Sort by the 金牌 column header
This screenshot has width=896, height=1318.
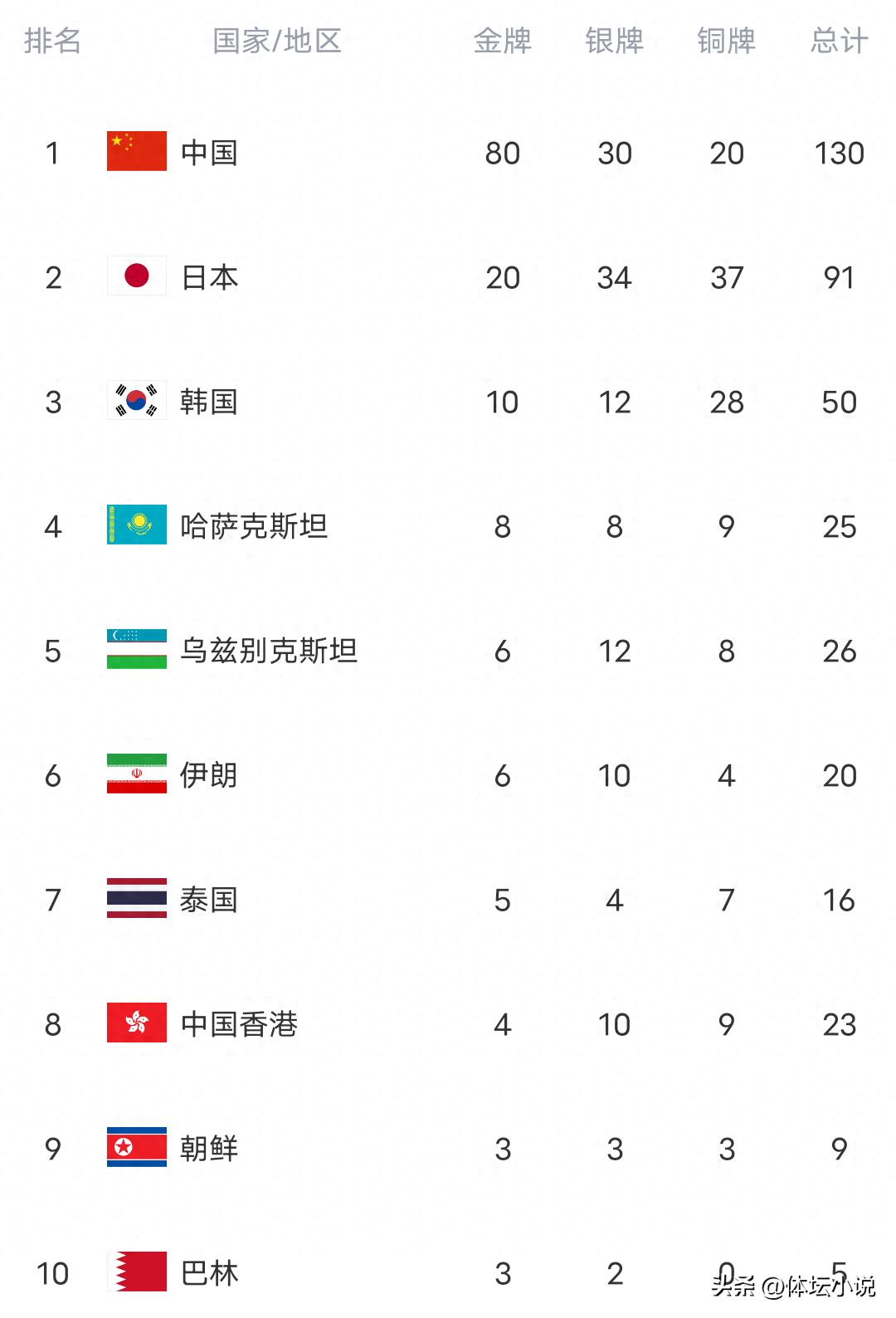click(x=503, y=41)
